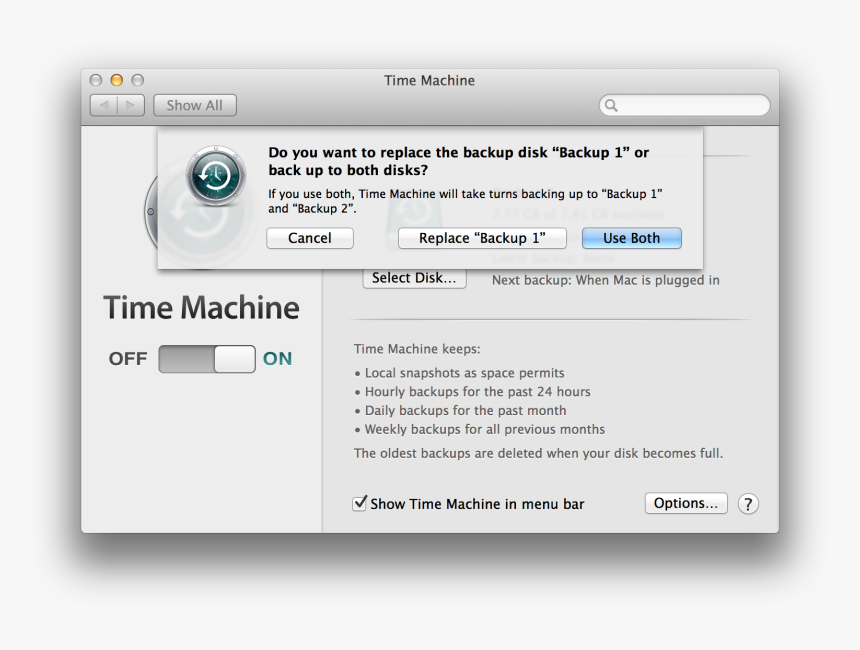860x650 pixels.
Task: Click "Daily backups for the past month"
Action: tap(465, 410)
